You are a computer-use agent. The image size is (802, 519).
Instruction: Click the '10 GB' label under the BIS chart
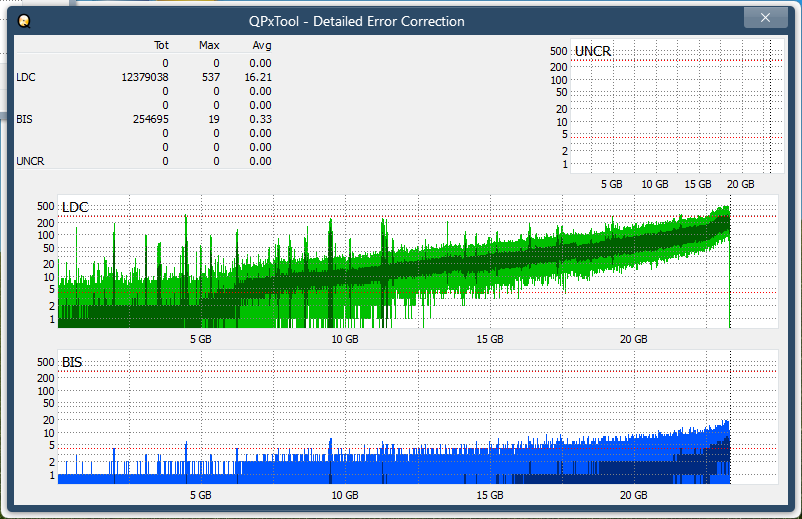pos(345,495)
